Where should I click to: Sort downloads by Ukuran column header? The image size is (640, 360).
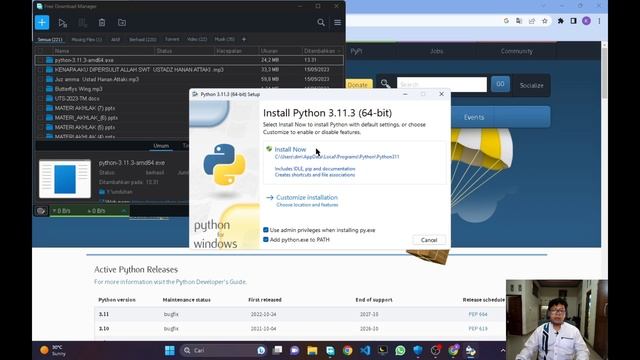(269, 51)
